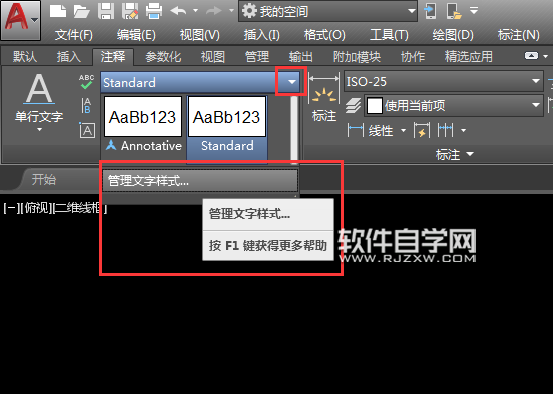
Task: Click the white color swatch by 使用当前项
Action: (x=375, y=105)
